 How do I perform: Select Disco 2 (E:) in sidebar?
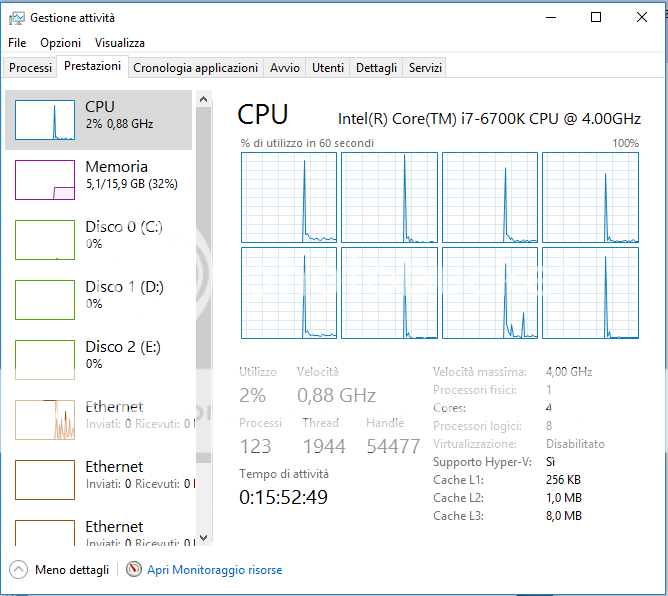45,360
